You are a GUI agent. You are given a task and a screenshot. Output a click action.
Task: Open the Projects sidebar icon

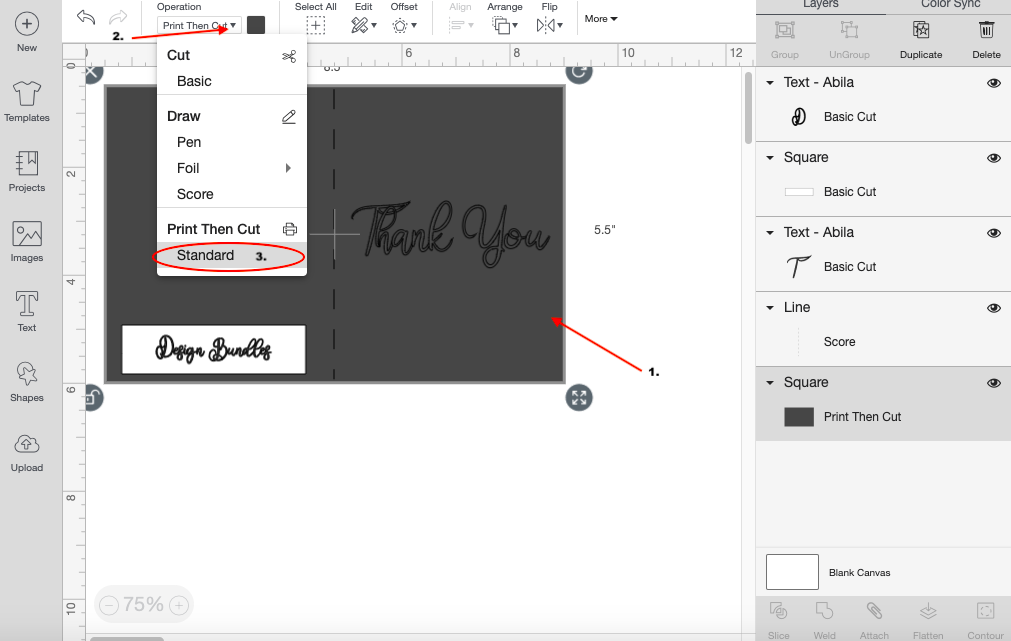tap(26, 164)
